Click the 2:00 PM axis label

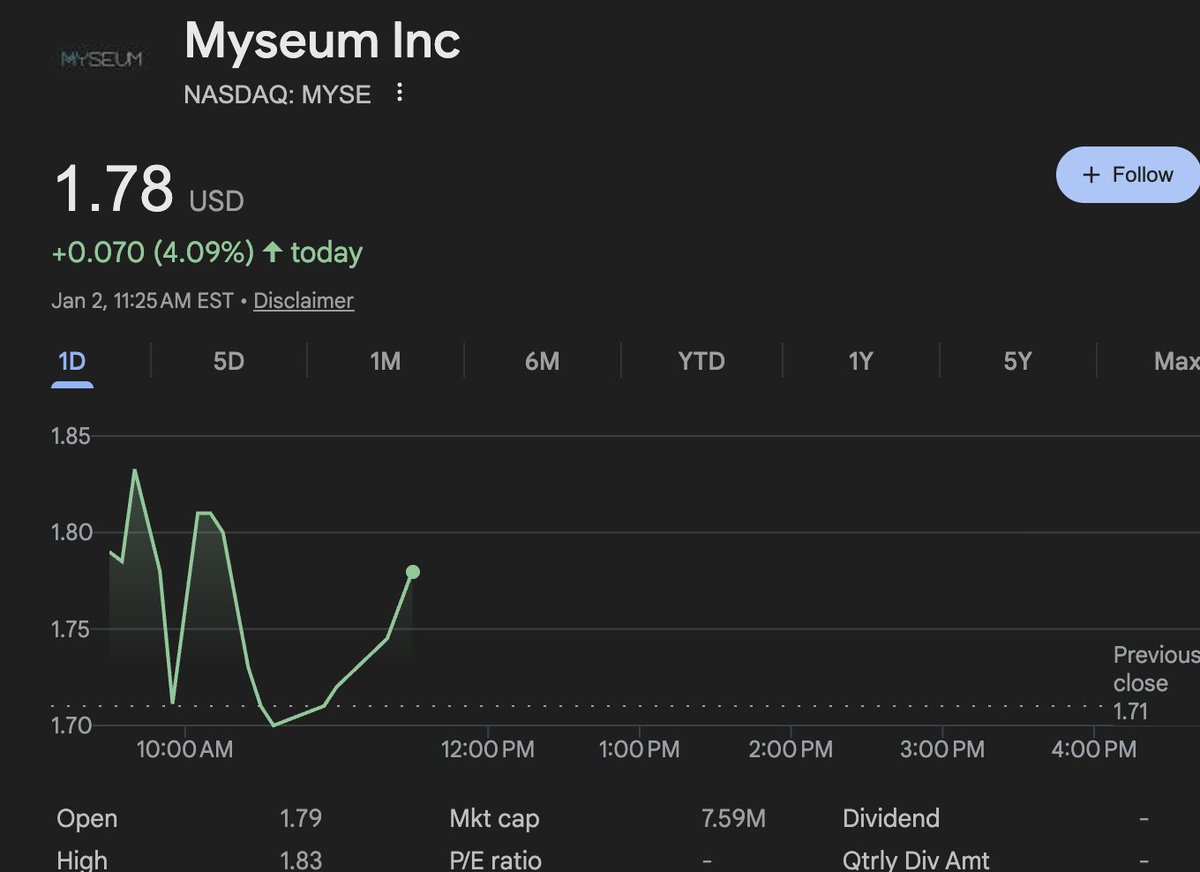coord(791,748)
